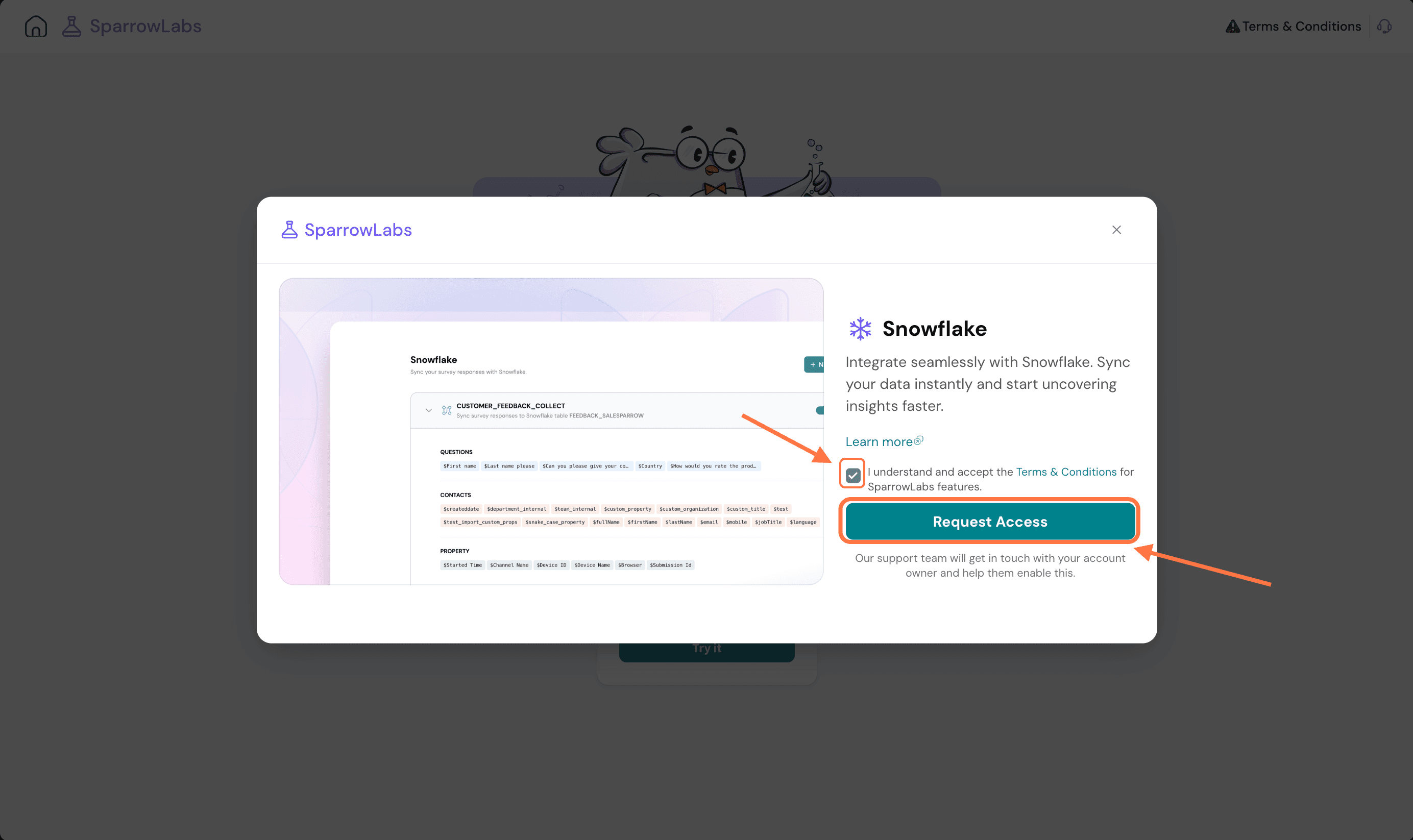1413x840 pixels.
Task: Collapse the CUSTOMER_FEEDBACK_COLLECT chevron
Action: [x=428, y=410]
